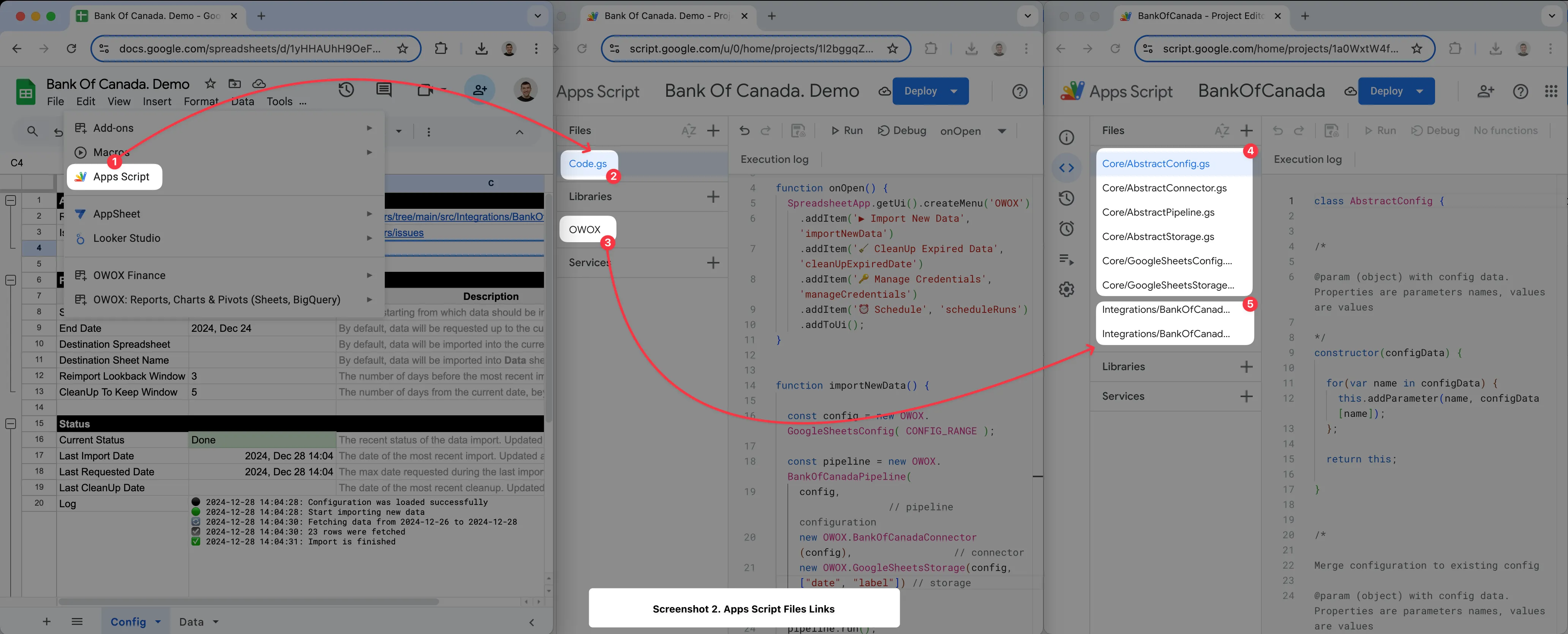
Task: Click the Share people icon in Sheets
Action: tap(480, 90)
